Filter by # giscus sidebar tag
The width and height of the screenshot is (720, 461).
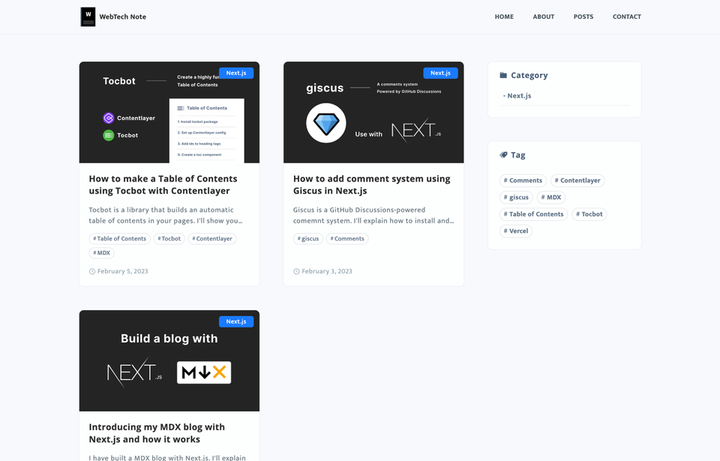516,197
